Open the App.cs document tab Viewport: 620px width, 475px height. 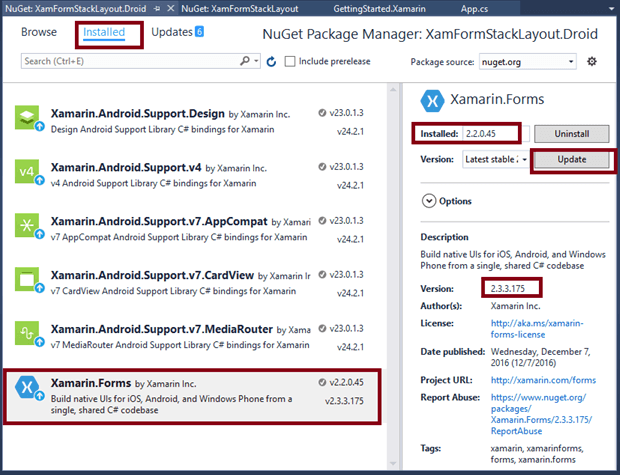[x=474, y=9]
